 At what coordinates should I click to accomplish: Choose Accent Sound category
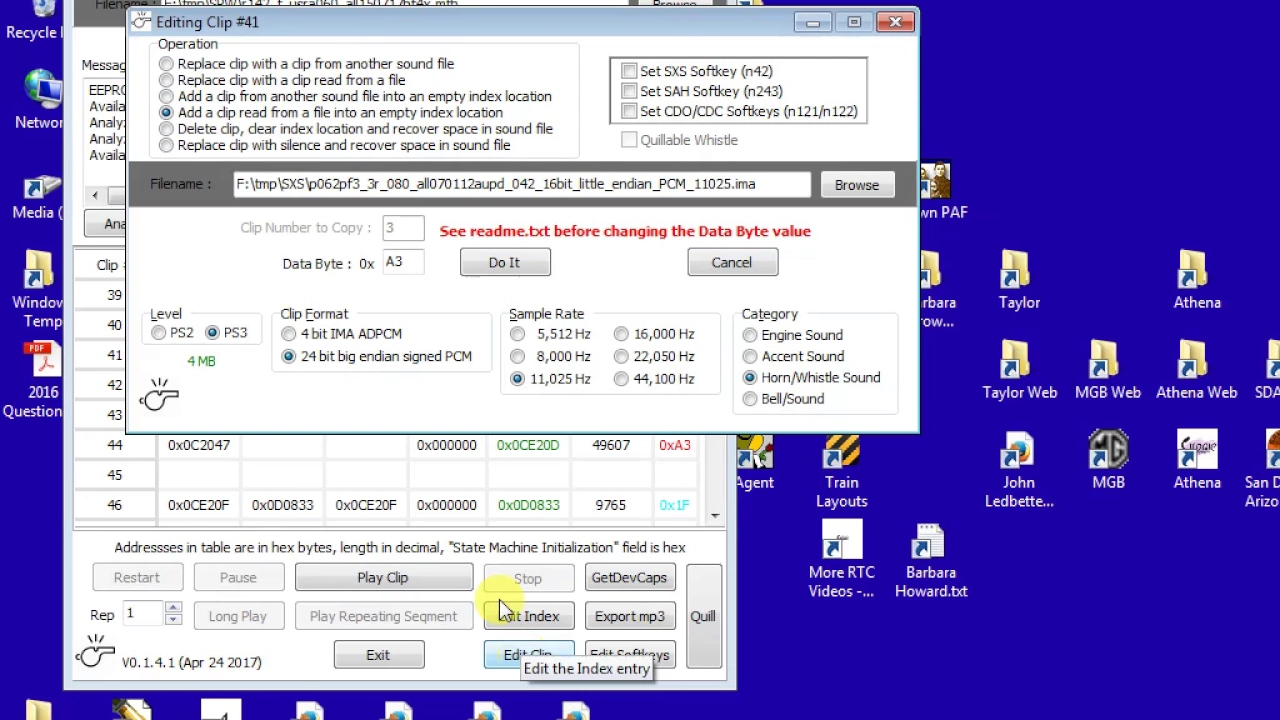(x=750, y=356)
